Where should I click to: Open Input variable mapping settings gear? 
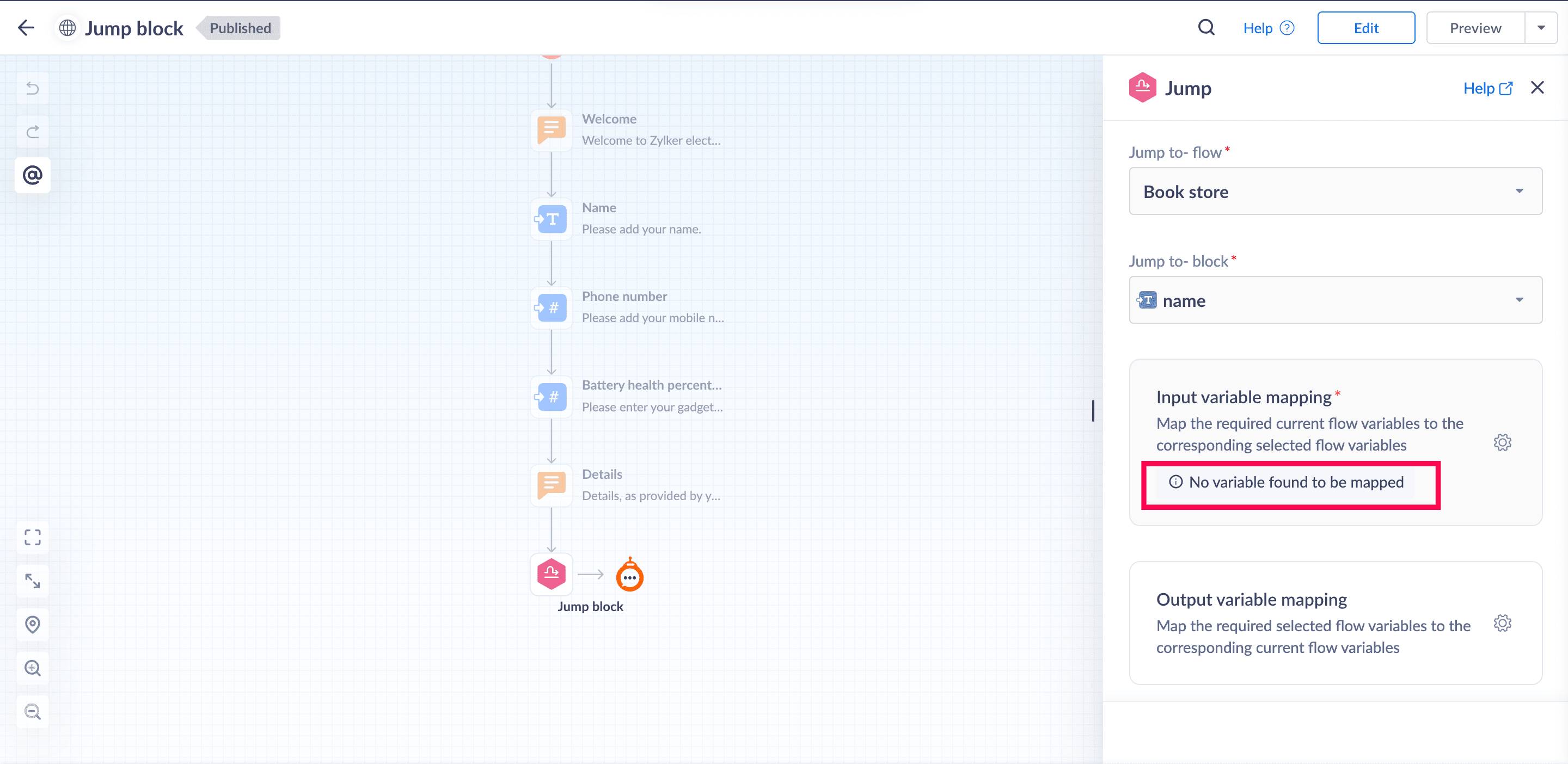1502,442
